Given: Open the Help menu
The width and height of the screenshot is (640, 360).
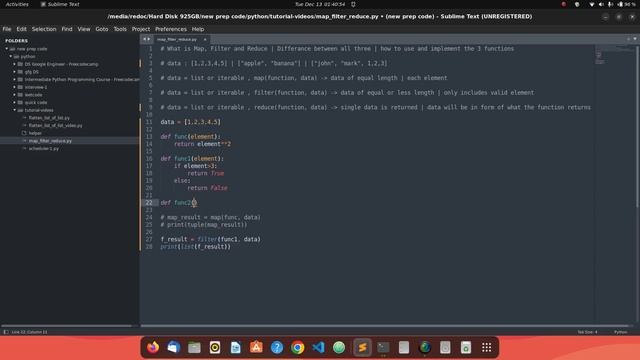Looking at the screenshot, I should pos(198,29).
